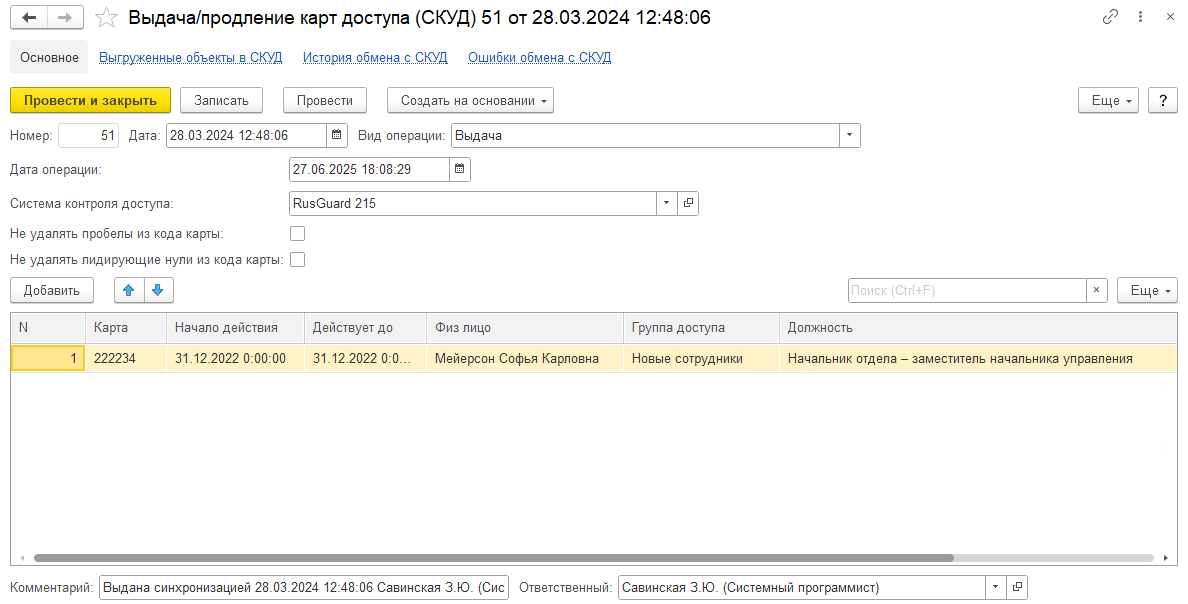1188x604 pixels.
Task: Select cell 'Мейерсон Софья Карловна'
Action: coord(525,358)
